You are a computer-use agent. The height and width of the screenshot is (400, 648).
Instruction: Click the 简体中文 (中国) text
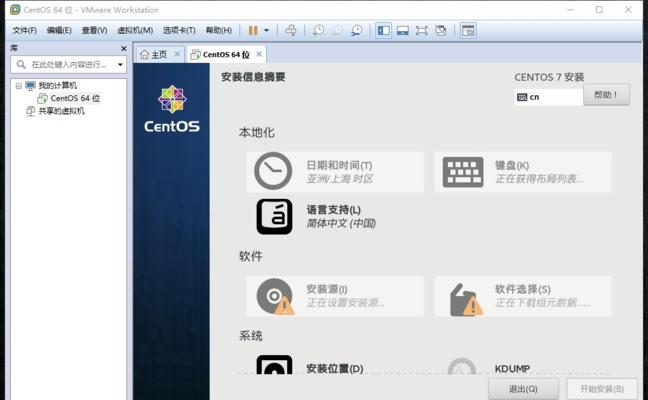pyautogui.click(x=341, y=224)
